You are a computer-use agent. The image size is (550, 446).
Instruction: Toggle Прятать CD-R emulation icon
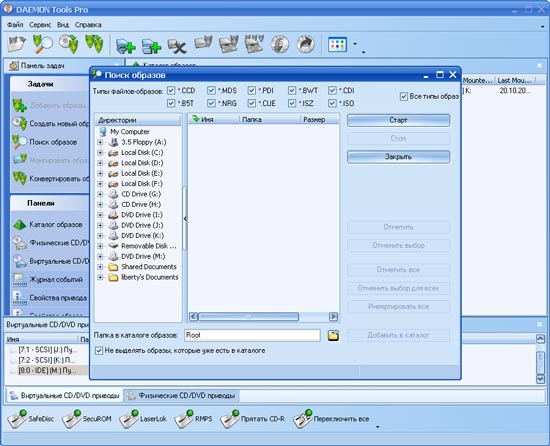tap(230, 419)
